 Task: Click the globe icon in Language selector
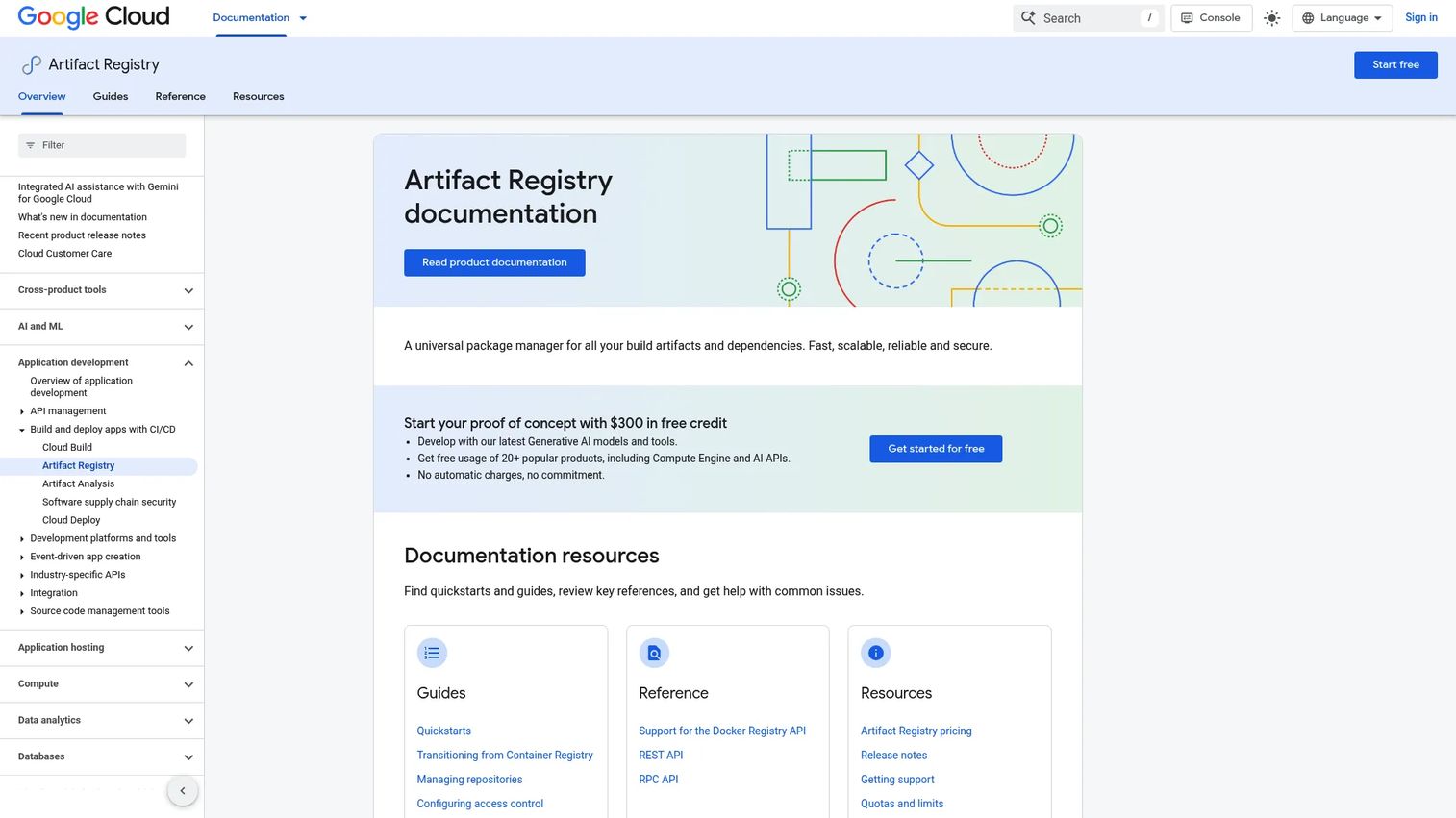[1308, 18]
